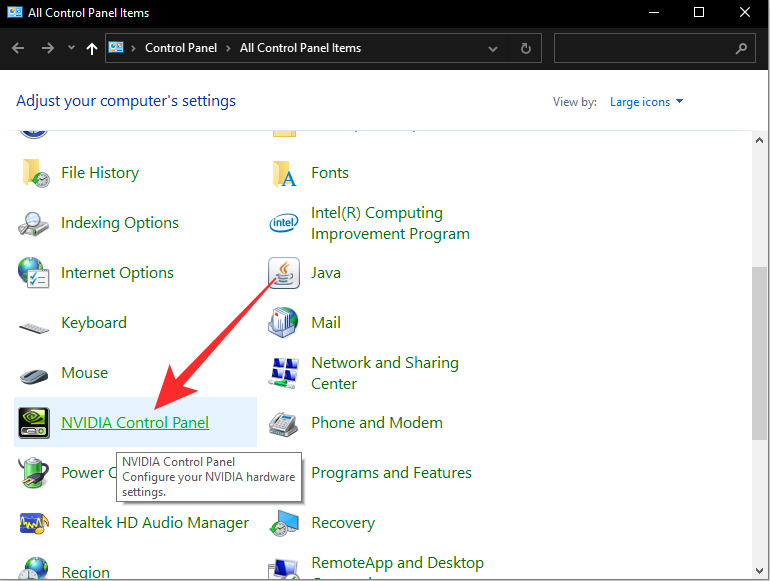Screen dimensions: 770x581
Task: Open the NVIDIA Control Panel icon
Action: 35,422
